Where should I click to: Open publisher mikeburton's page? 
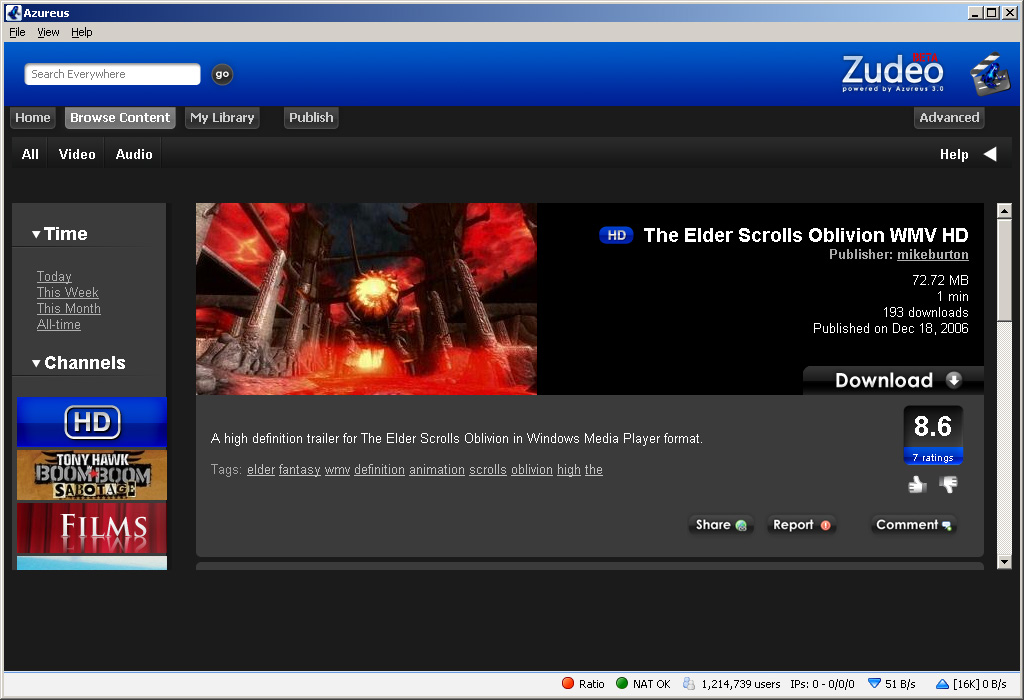point(933,255)
